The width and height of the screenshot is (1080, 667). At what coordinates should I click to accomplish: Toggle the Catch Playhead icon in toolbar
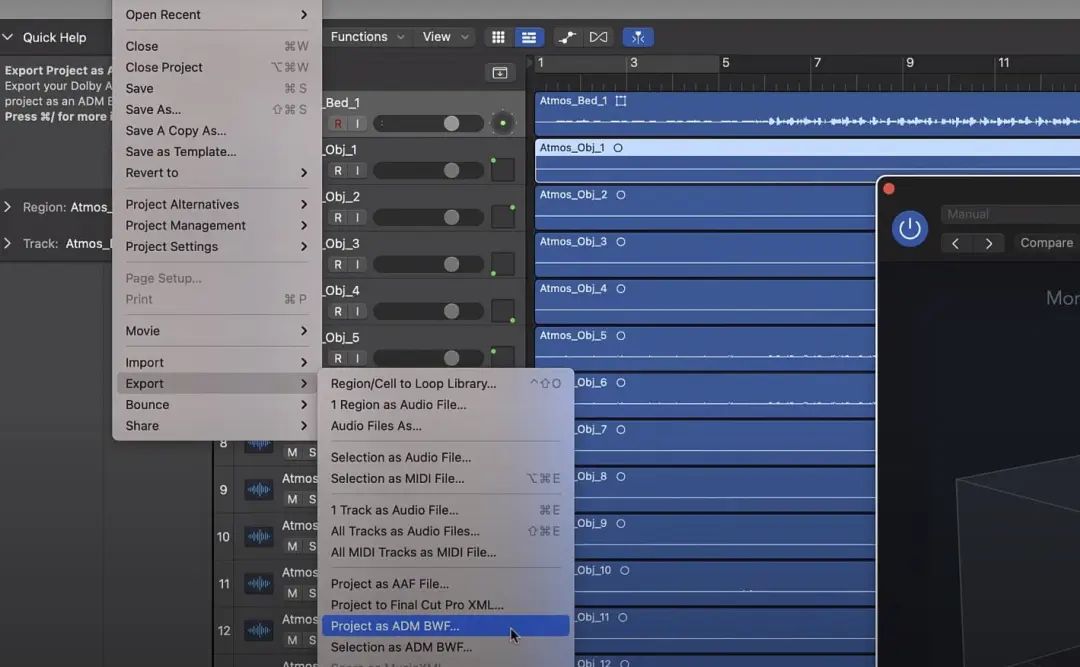coord(638,37)
